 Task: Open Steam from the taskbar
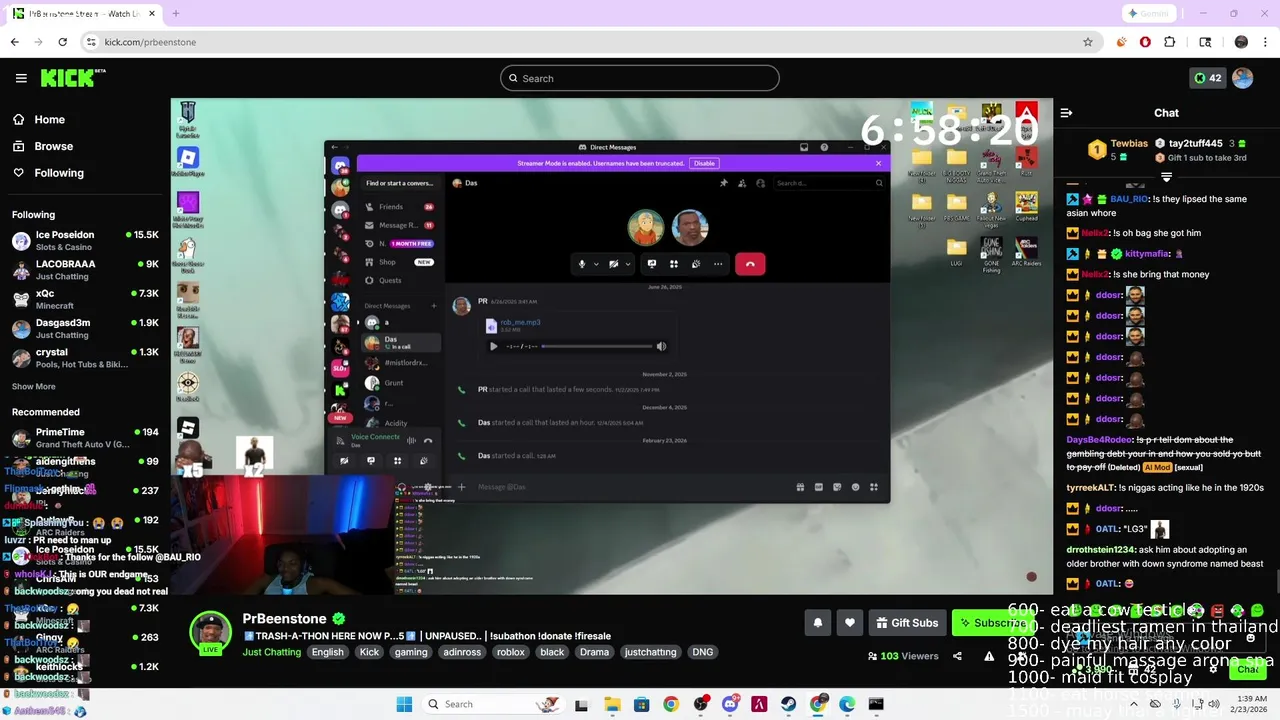[x=789, y=704]
